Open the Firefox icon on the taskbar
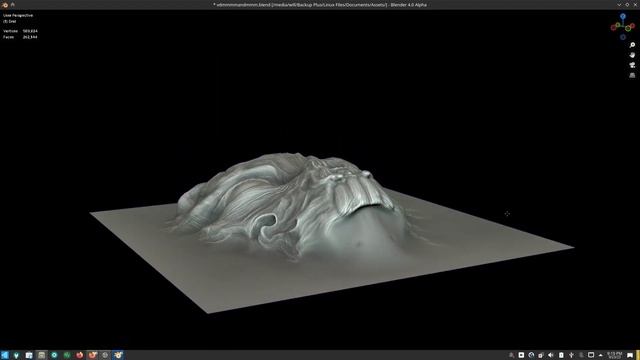 point(80,355)
